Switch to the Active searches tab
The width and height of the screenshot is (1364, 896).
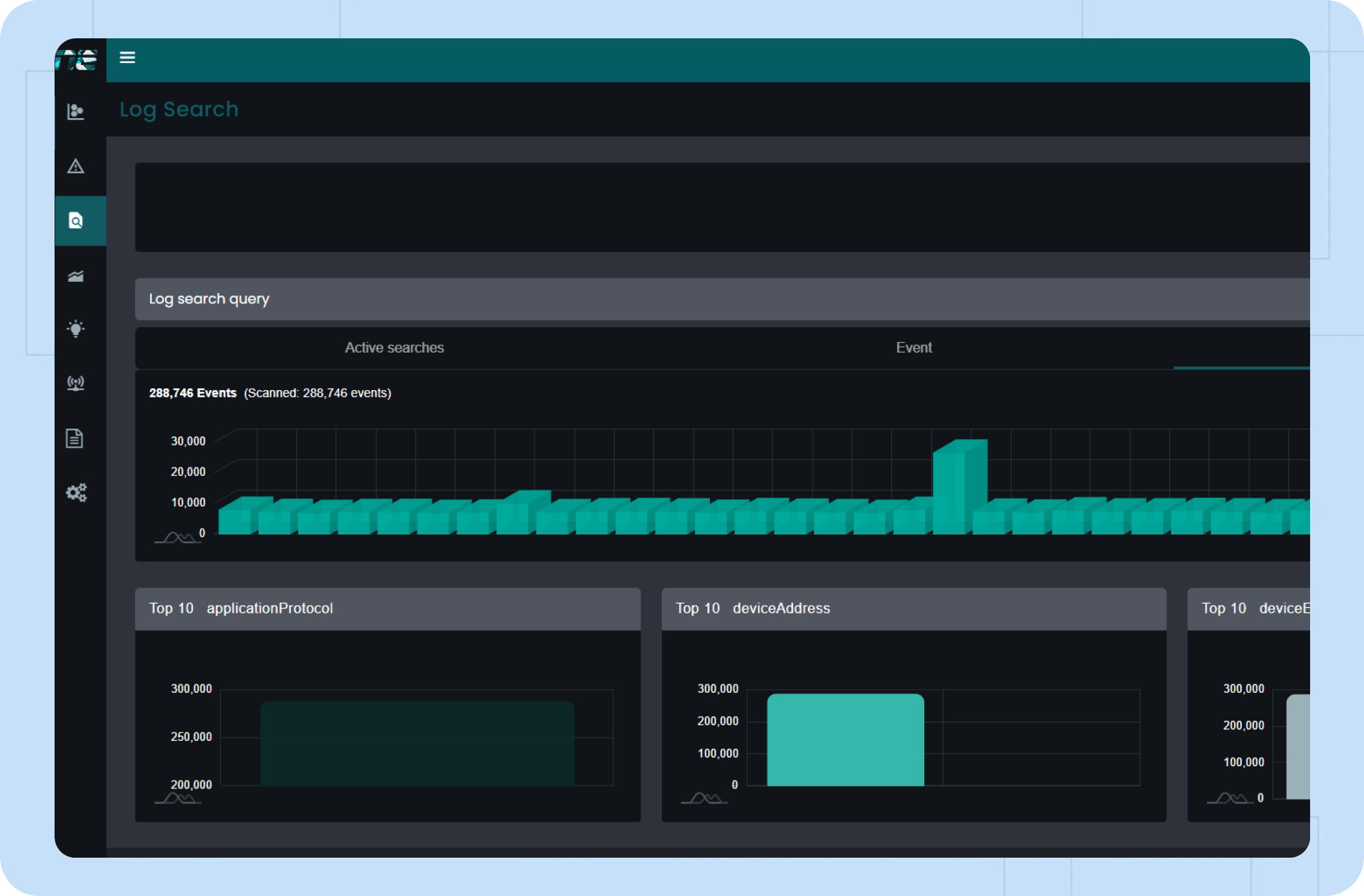tap(394, 348)
